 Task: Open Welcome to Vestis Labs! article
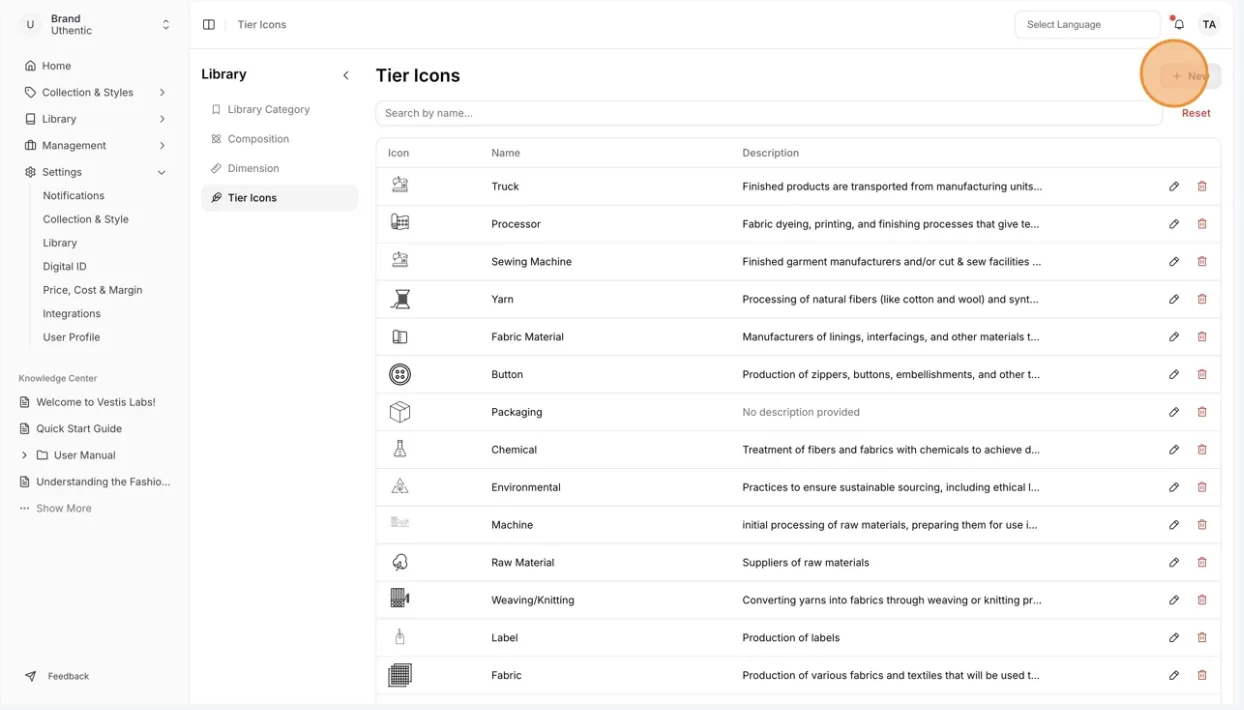96,402
